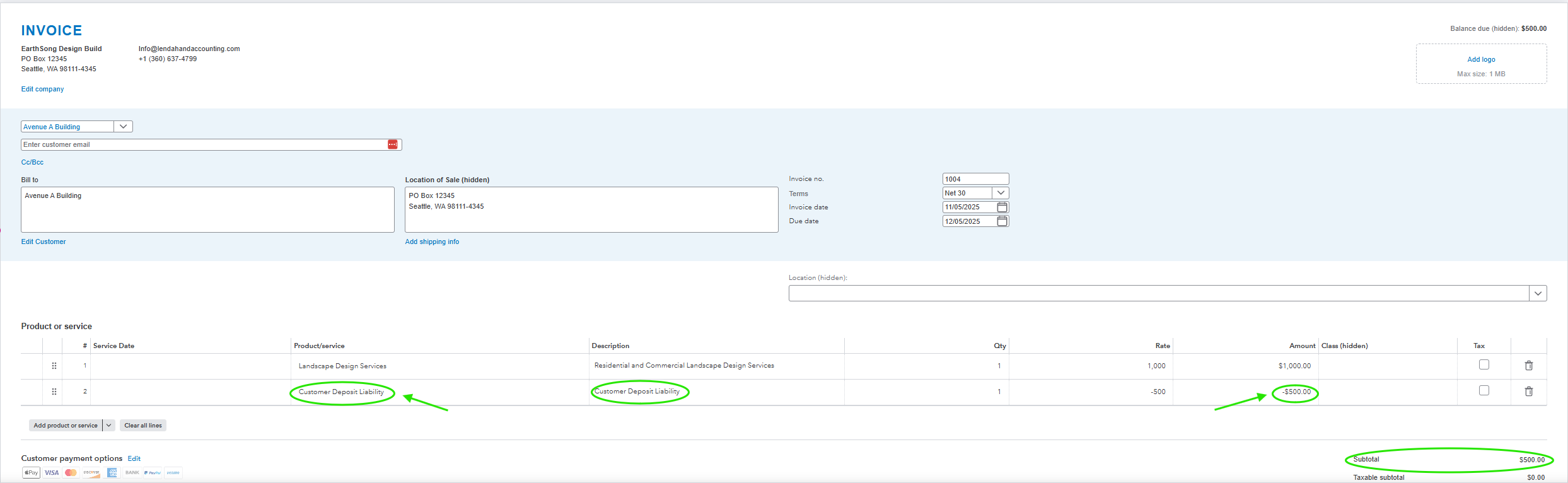Select the PayPal payment icon
1568x483 pixels.
tap(153, 472)
